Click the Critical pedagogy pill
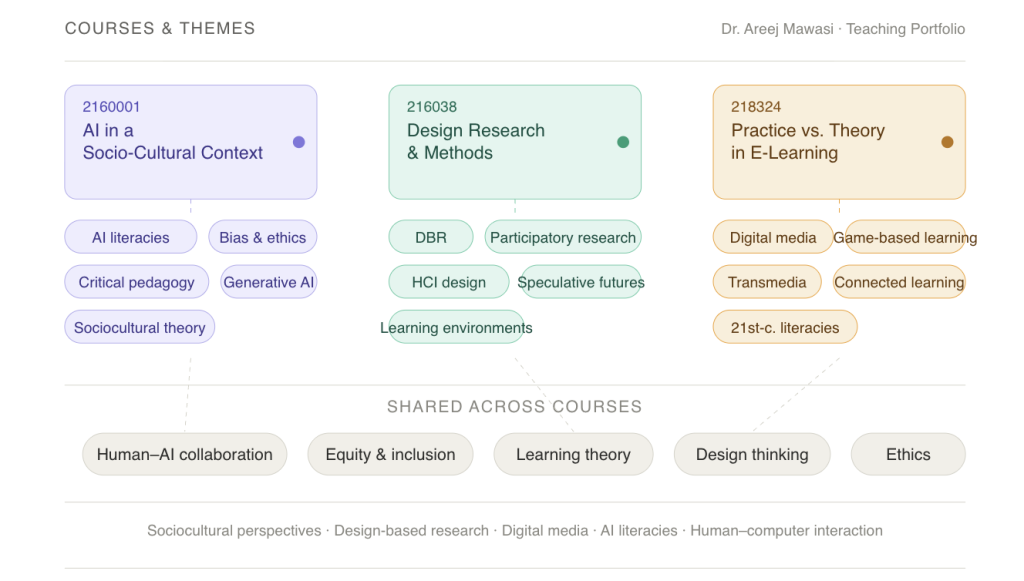Screen dimensions: 1024x581 137,282
